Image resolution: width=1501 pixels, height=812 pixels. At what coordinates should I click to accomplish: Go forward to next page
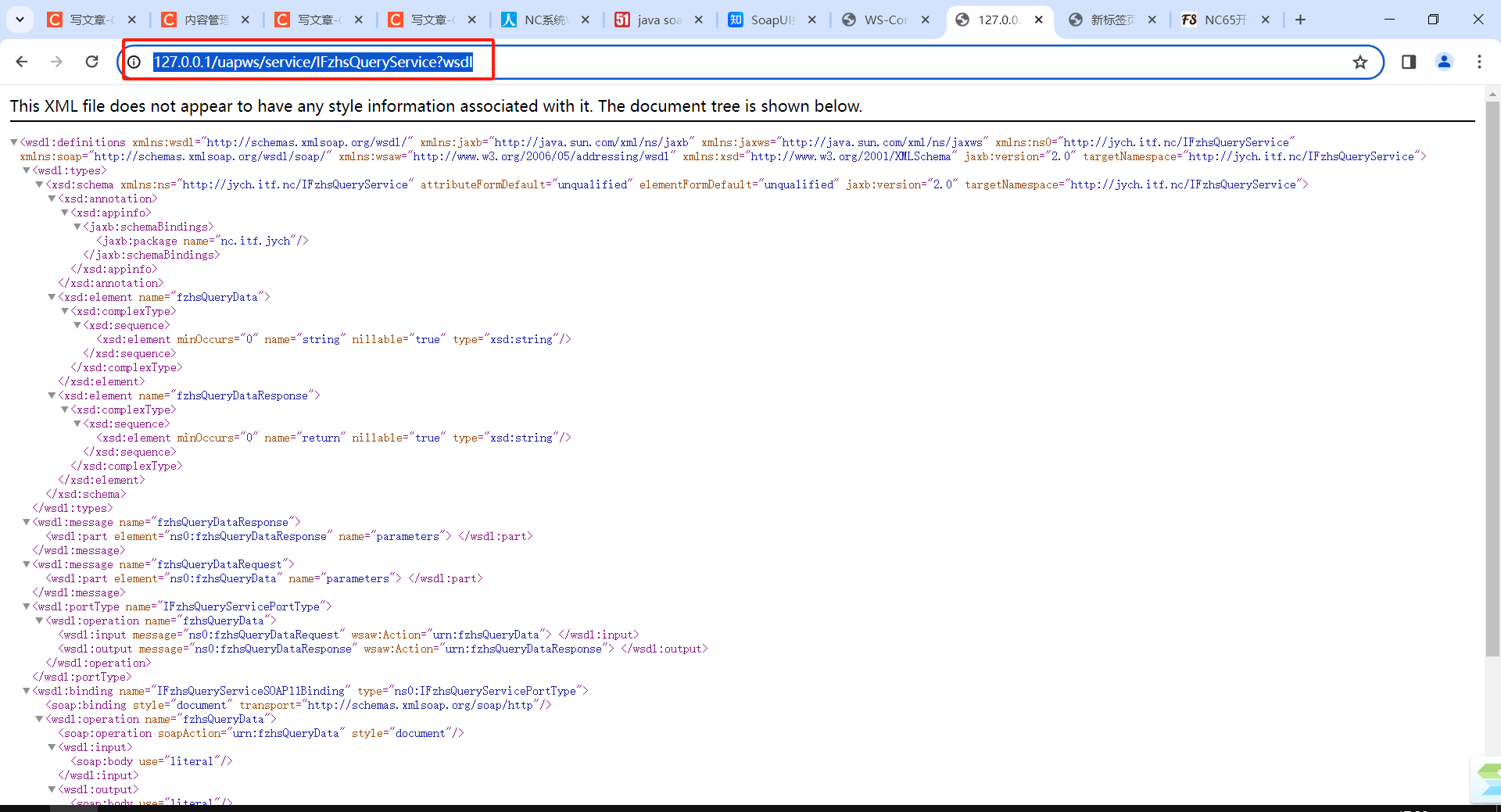(x=56, y=62)
